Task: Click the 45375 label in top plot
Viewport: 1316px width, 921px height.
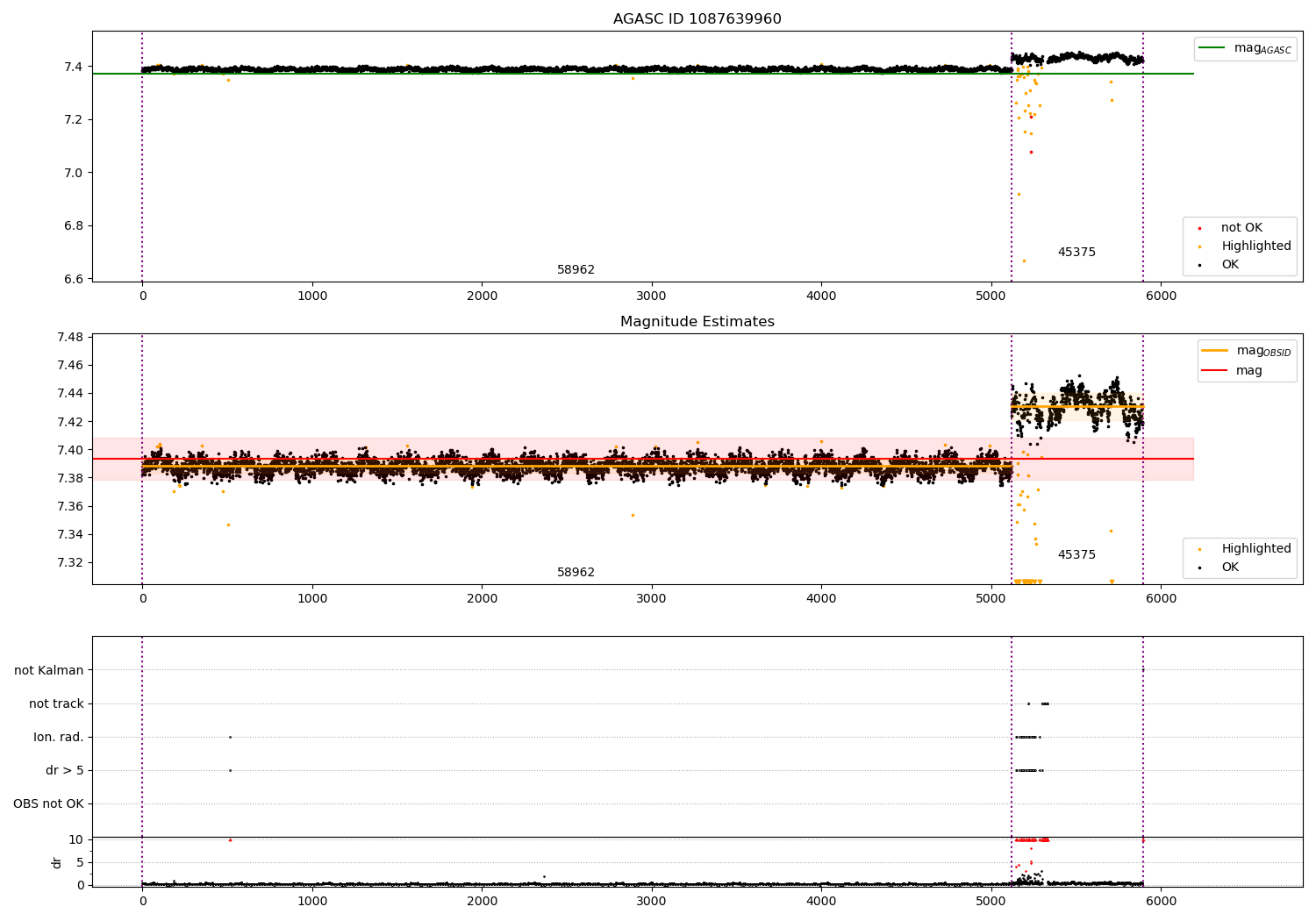Action: [x=1076, y=253]
